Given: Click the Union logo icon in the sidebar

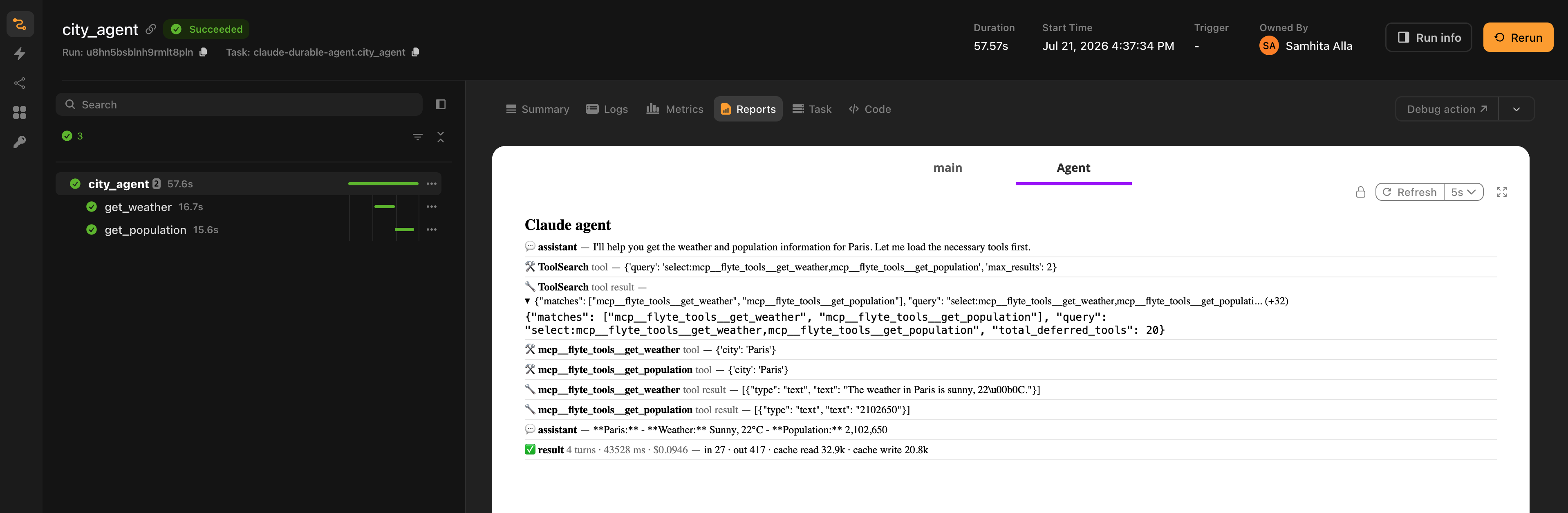Looking at the screenshot, I should 20,25.
